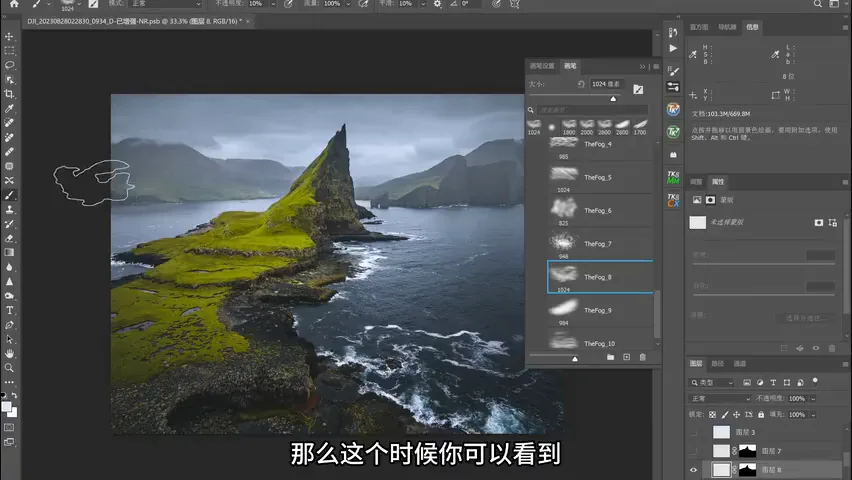
Task: Click the Home icon in options bar
Action: 14,4
